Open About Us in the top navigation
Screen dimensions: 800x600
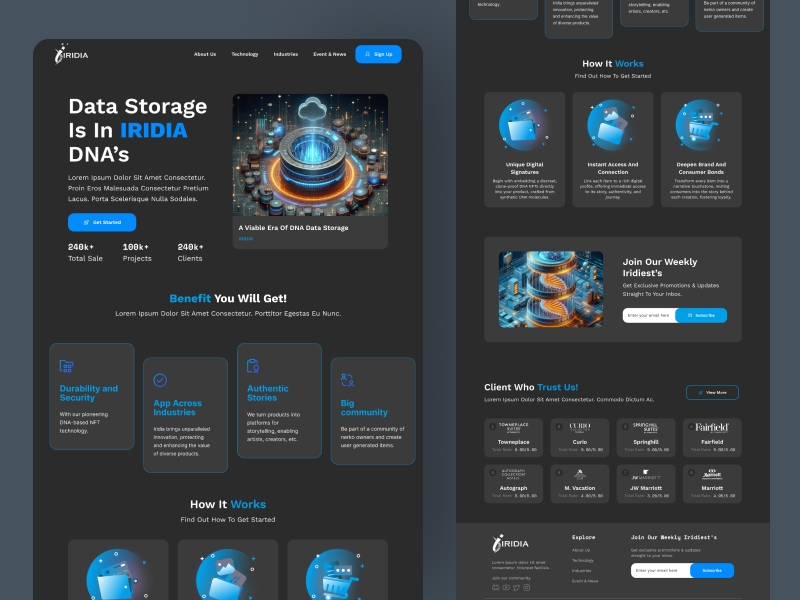tap(205, 54)
